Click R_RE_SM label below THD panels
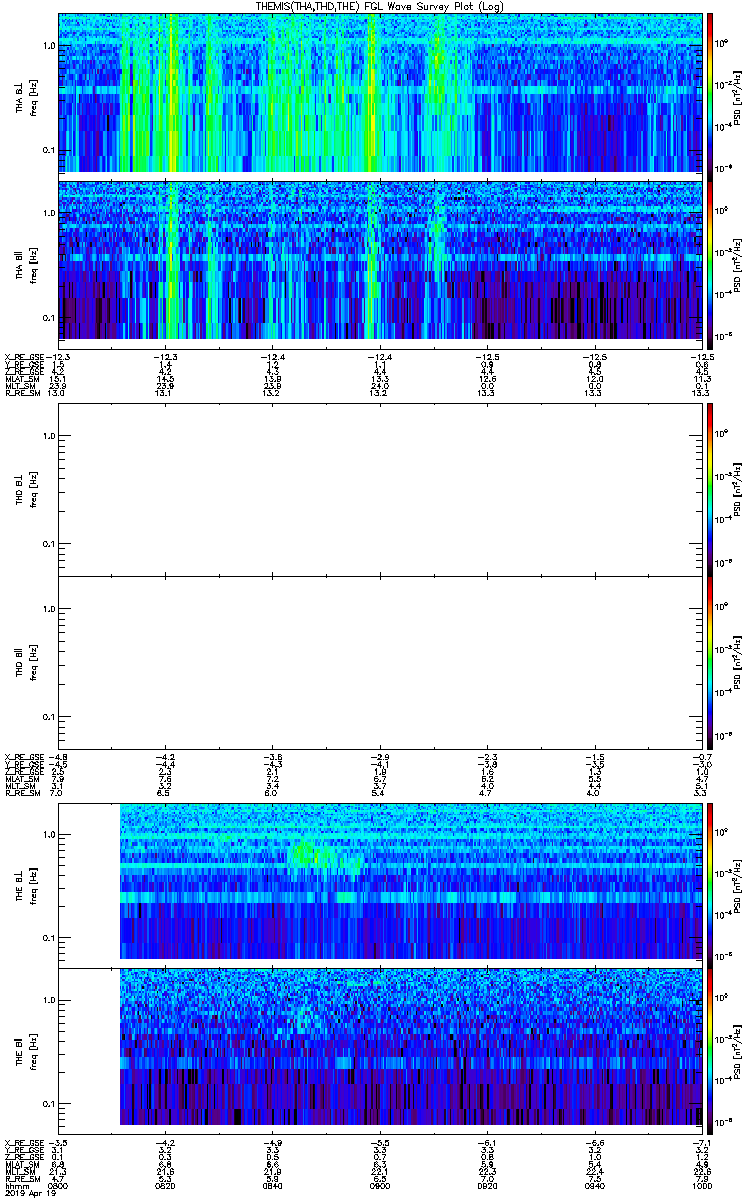This screenshot has height=1200, width=750. [x=21, y=795]
